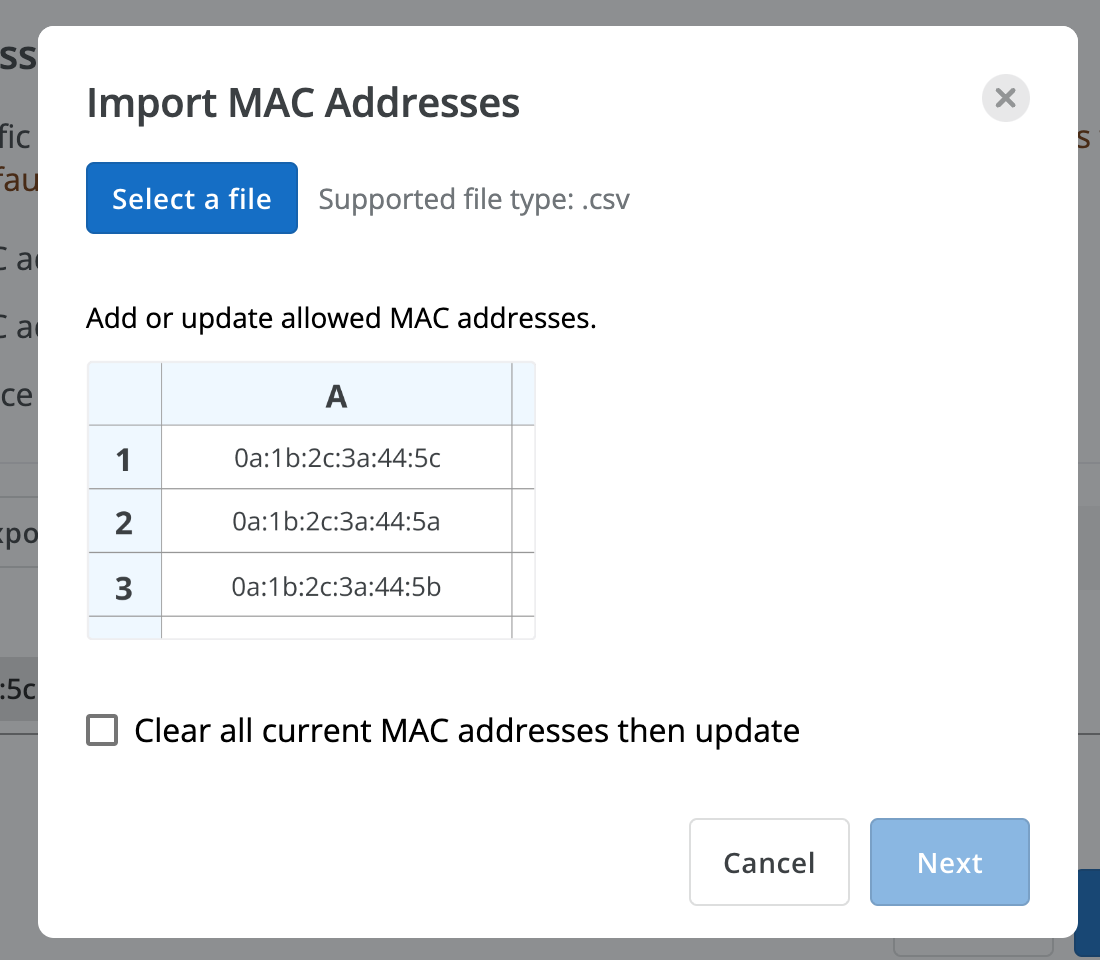The image size is (1100, 960).
Task: Enable Clear all current MAC addresses then update
Action: pyautogui.click(x=100, y=731)
